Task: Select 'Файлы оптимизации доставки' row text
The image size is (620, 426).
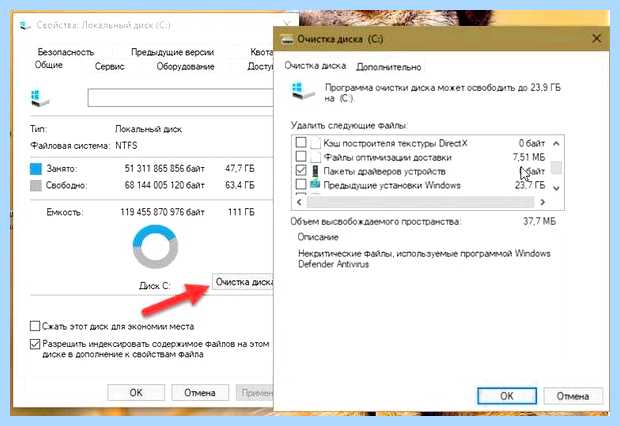Action: (388, 157)
